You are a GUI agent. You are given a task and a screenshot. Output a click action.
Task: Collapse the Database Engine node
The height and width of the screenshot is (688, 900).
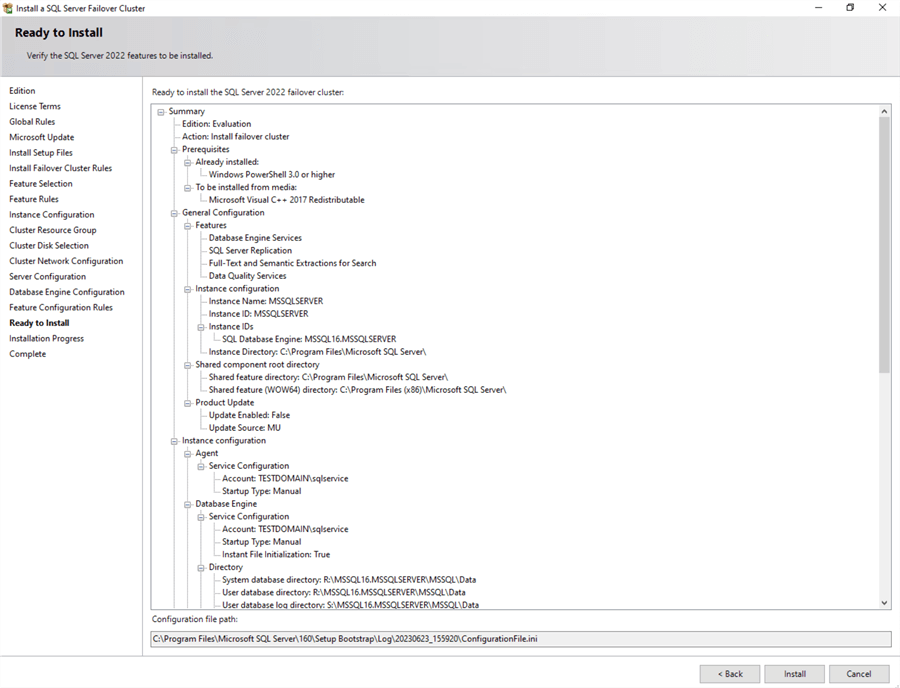pos(187,504)
